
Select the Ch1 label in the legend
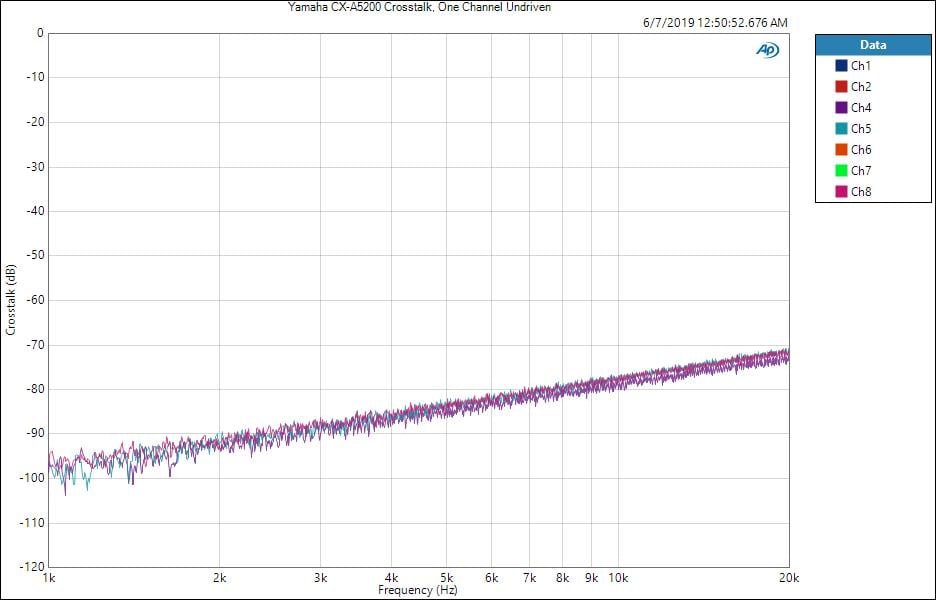(x=861, y=66)
